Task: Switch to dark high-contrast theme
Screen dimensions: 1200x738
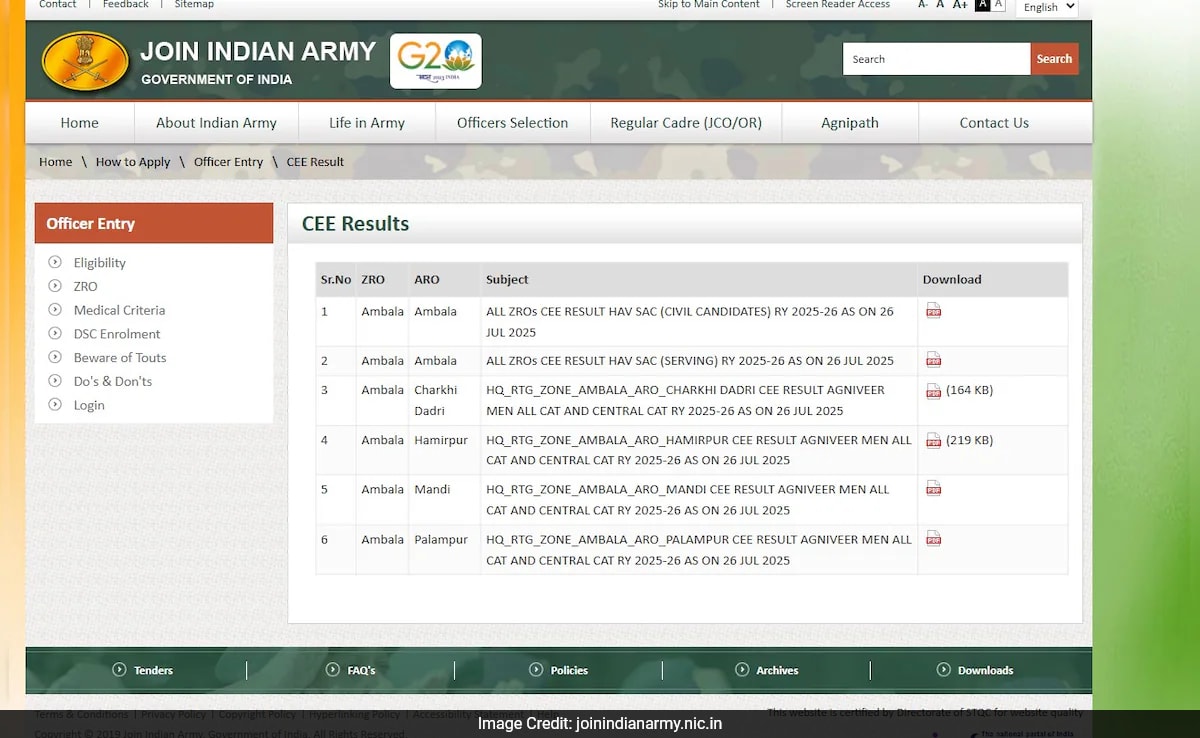Action: coord(982,5)
